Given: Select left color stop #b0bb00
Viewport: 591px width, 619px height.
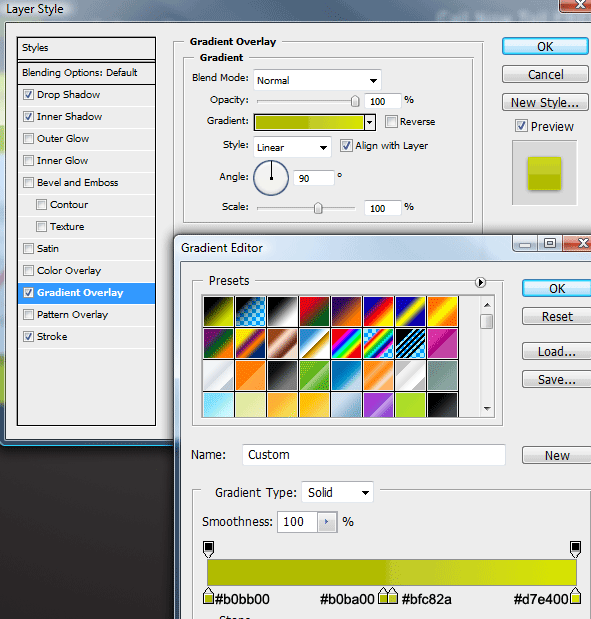Looking at the screenshot, I should pos(208,596).
